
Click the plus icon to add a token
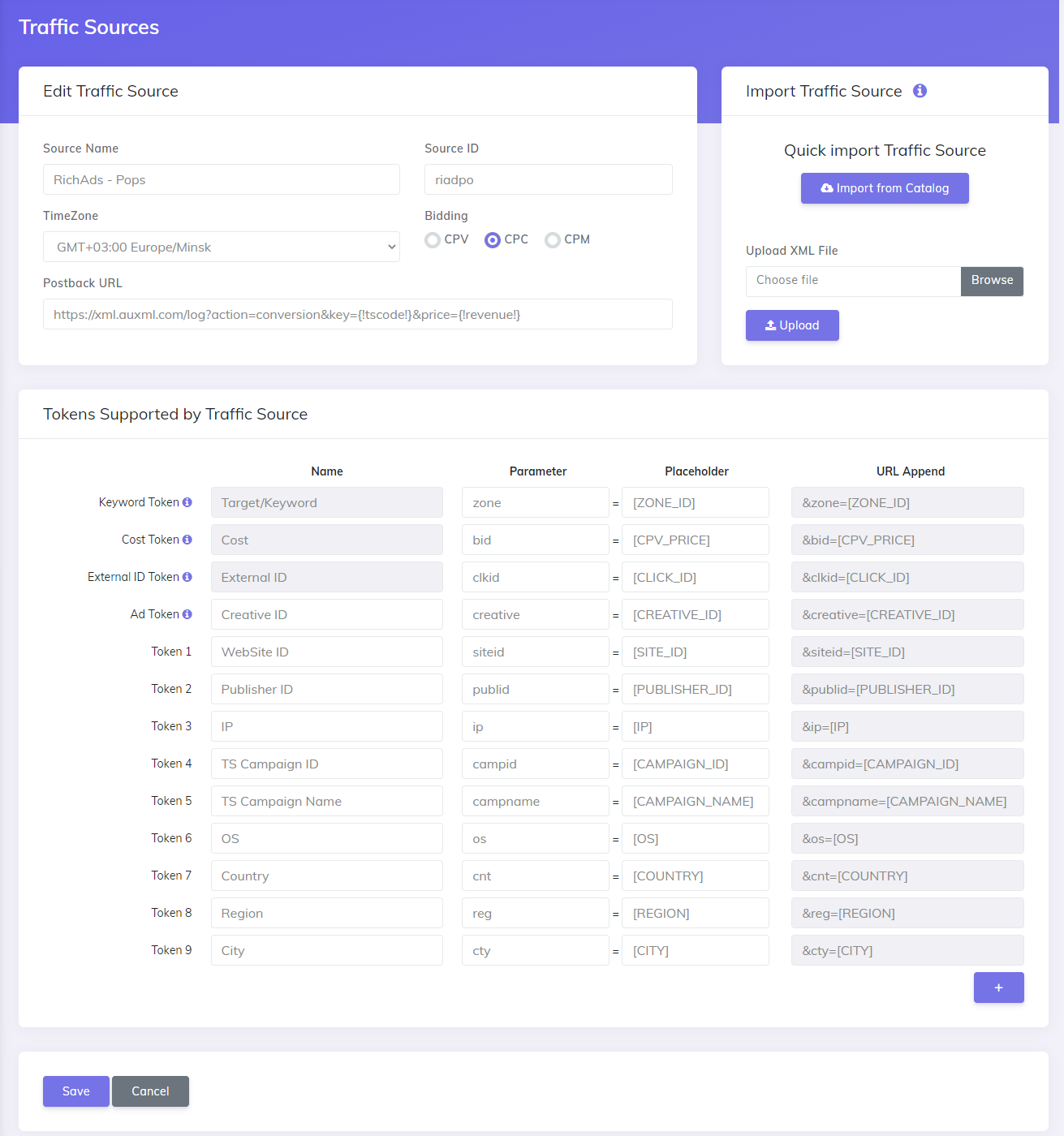(x=998, y=988)
